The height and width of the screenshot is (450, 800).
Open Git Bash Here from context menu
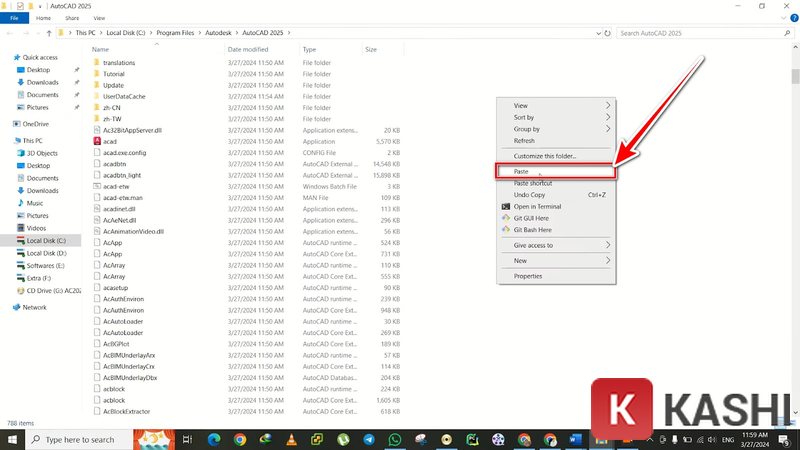point(531,230)
